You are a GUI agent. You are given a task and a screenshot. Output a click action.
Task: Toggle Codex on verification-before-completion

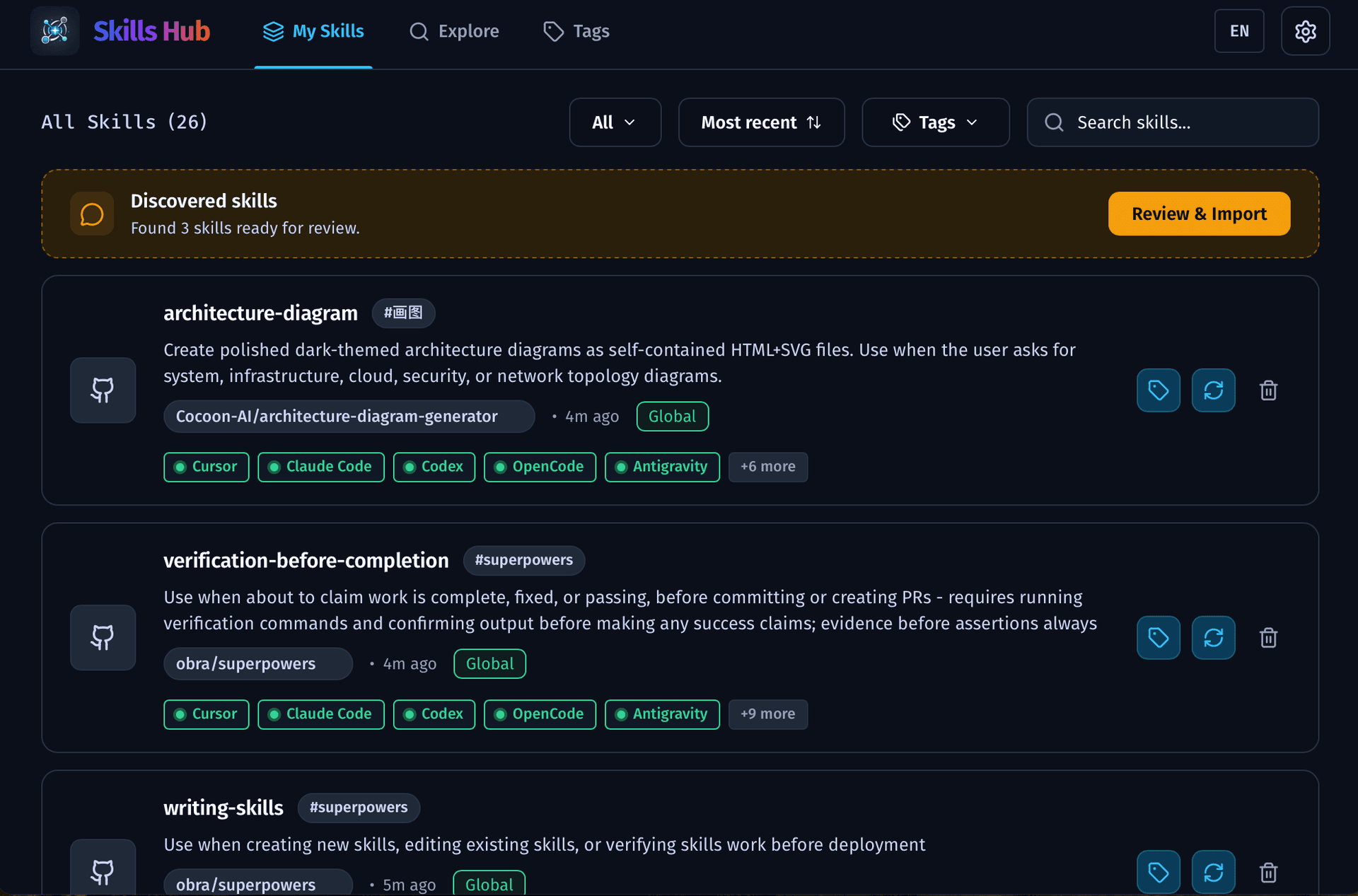click(x=434, y=714)
